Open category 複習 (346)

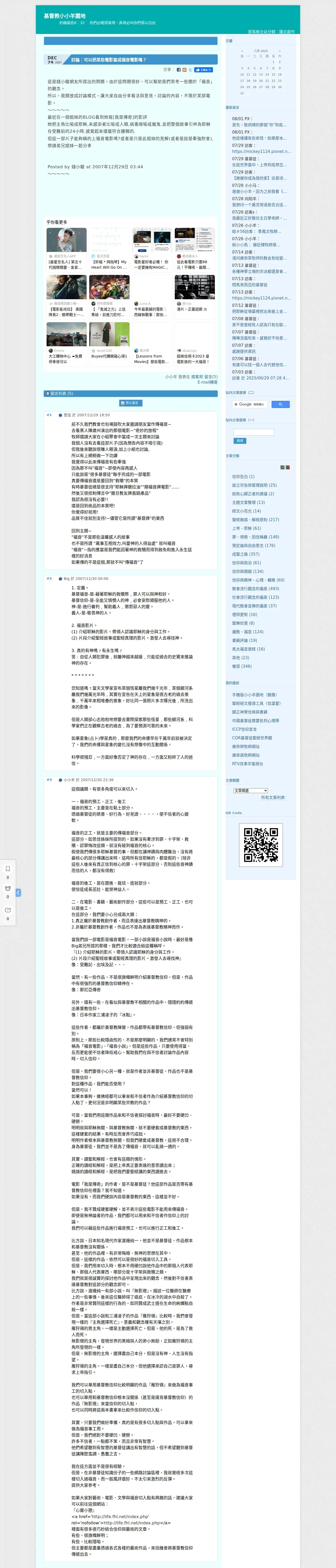coord(242,666)
